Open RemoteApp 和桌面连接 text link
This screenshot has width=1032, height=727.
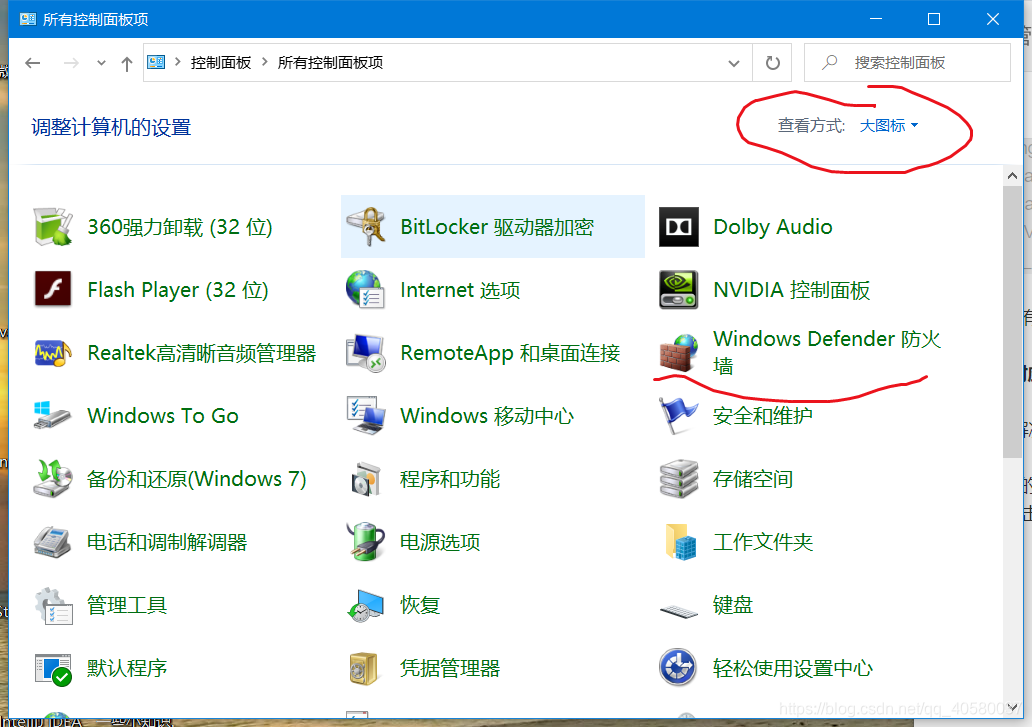tap(510, 353)
